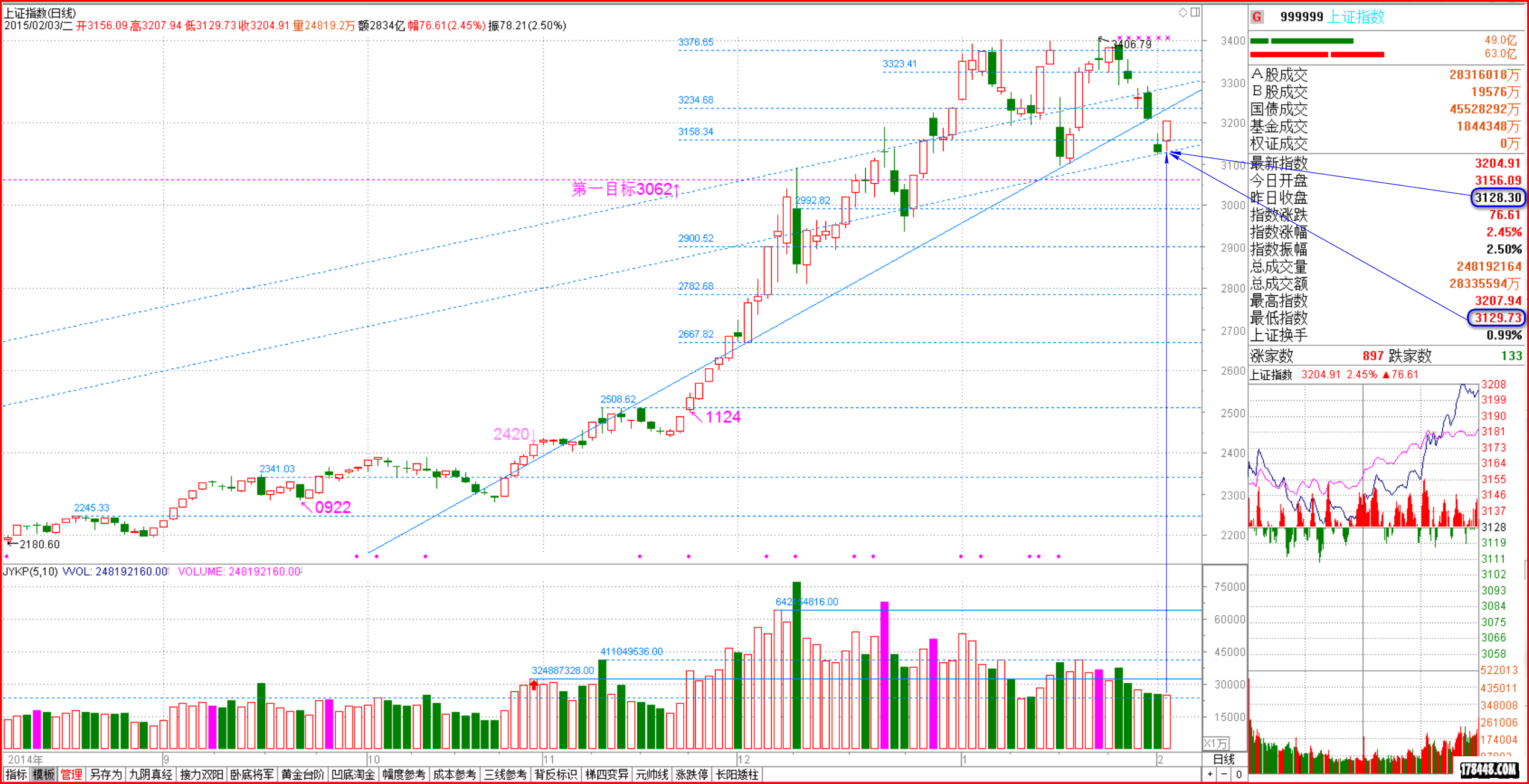
Task: Click the 3376.65 price level label
Action: tap(696, 42)
